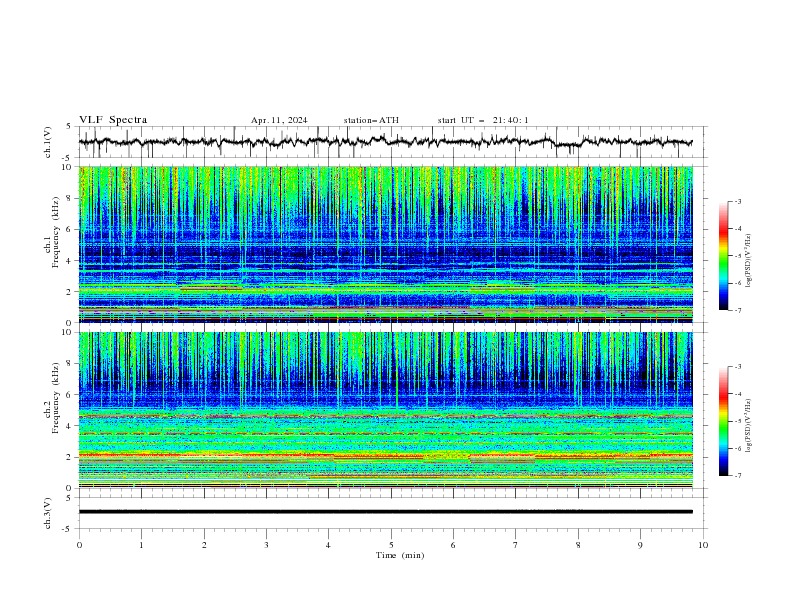Click the ch.1 spectrogram color bar
The height and width of the screenshot is (612, 792).
[x=723, y=256]
